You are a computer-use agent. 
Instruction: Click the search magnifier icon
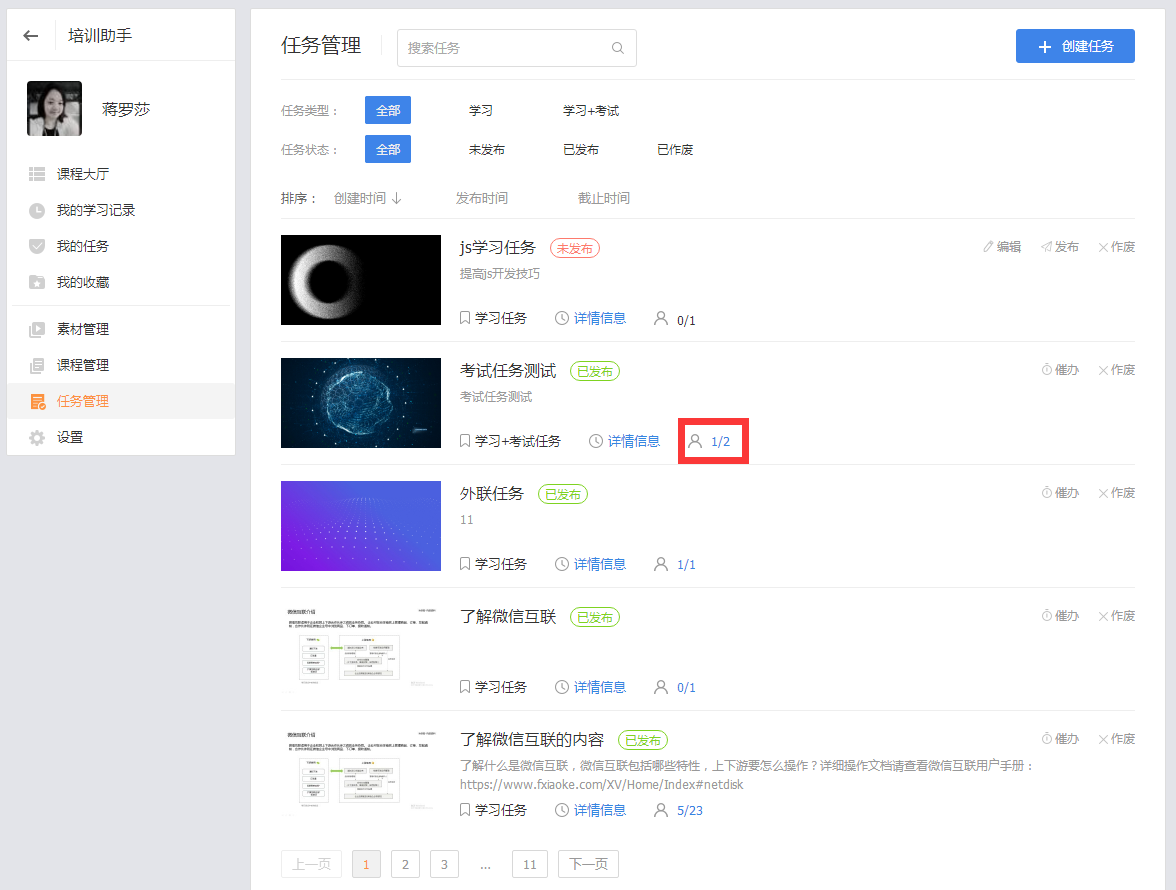coord(617,48)
